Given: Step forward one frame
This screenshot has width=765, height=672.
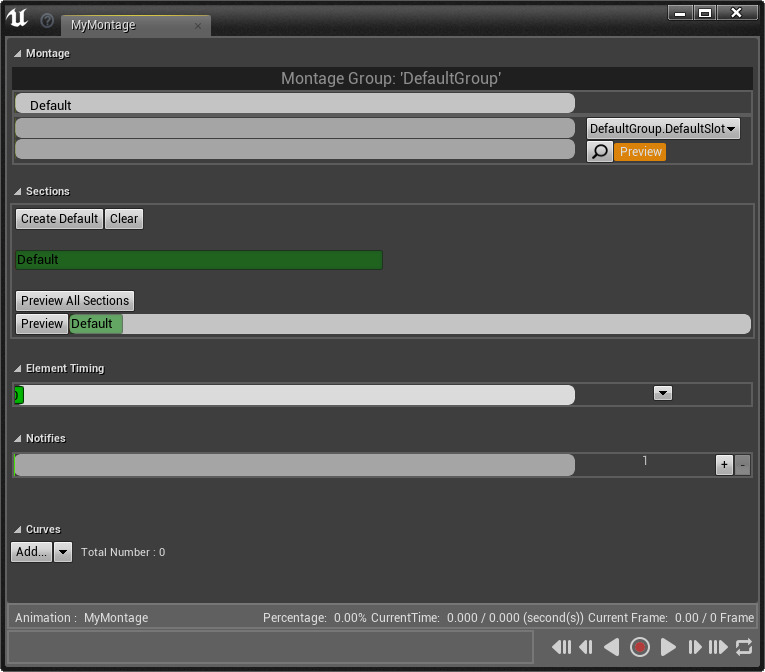Looking at the screenshot, I should click(x=694, y=647).
